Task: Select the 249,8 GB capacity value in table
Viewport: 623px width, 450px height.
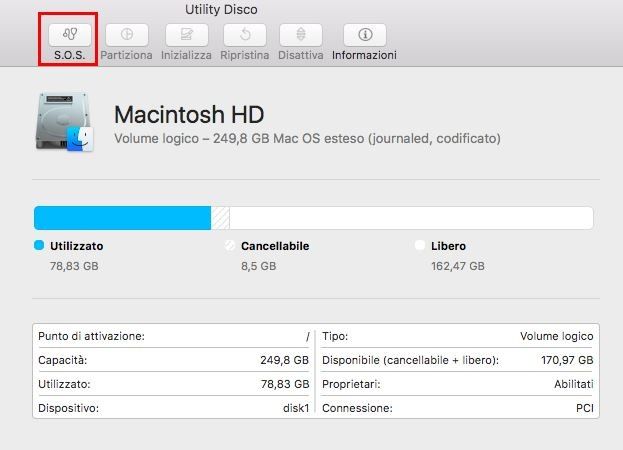Action: pyautogui.click(x=284, y=360)
